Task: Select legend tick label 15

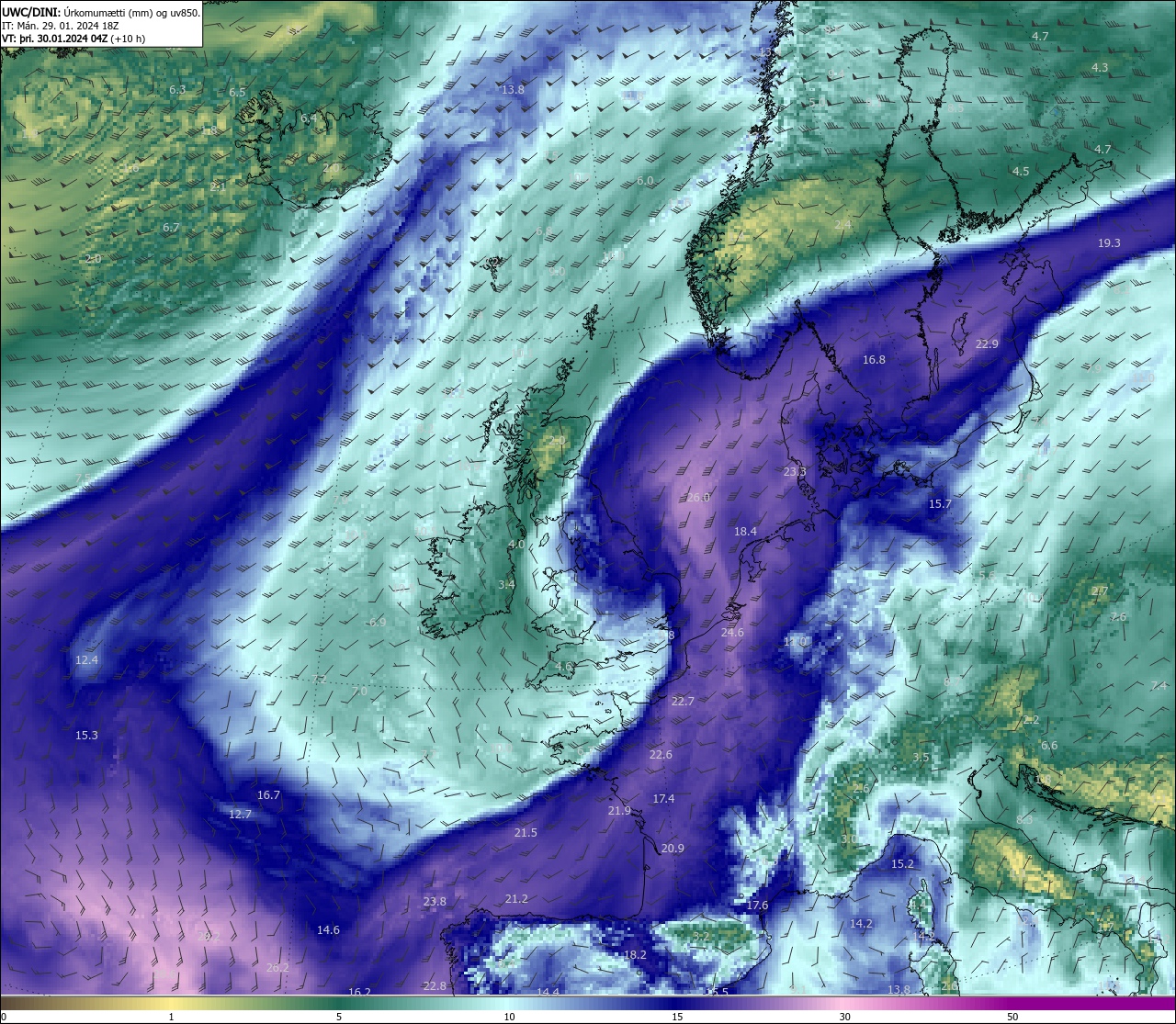Action: pos(677,1017)
